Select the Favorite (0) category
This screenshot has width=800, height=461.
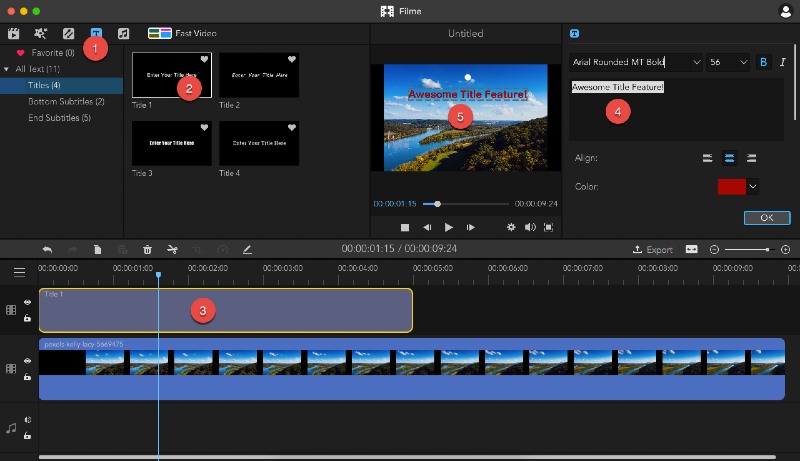53,53
